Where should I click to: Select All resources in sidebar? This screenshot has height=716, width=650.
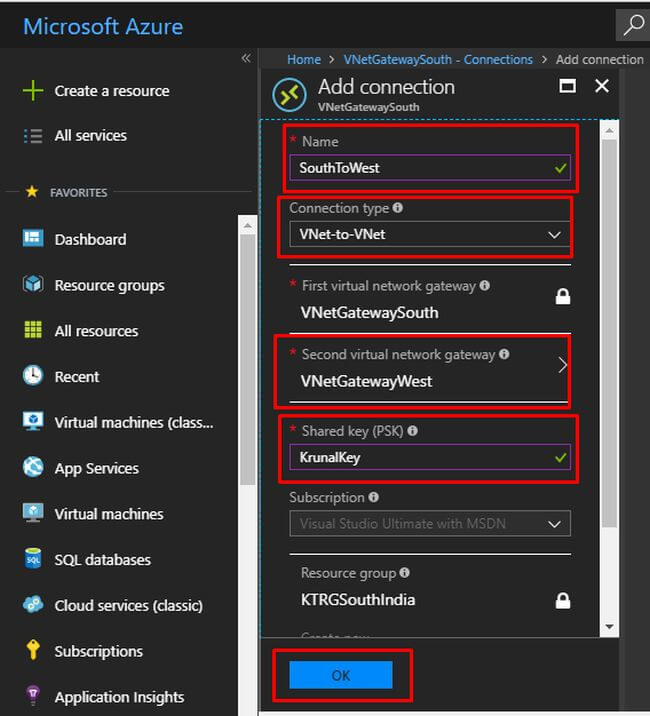(x=96, y=331)
